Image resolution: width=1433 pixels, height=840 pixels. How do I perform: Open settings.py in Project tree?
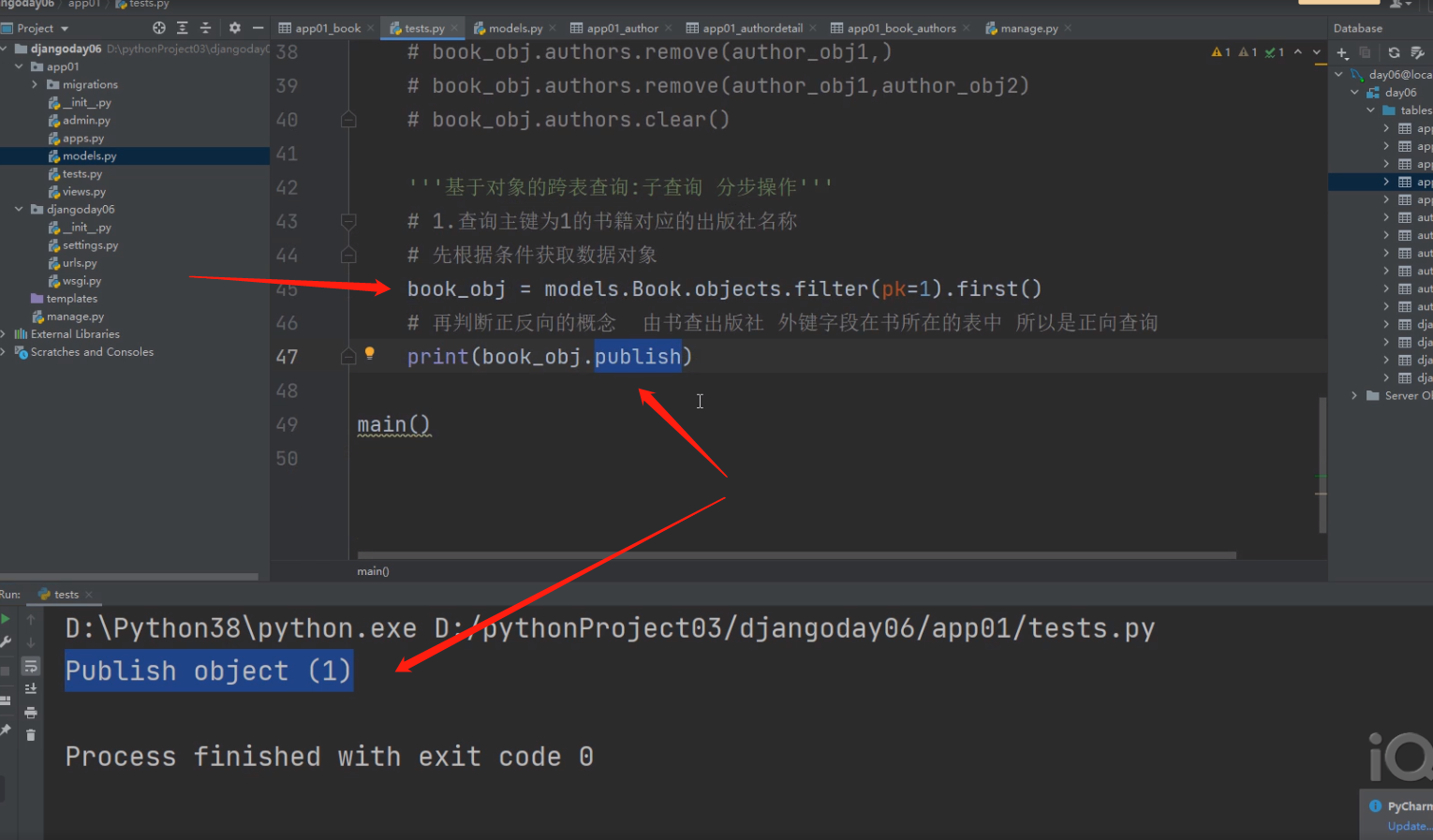coord(90,244)
